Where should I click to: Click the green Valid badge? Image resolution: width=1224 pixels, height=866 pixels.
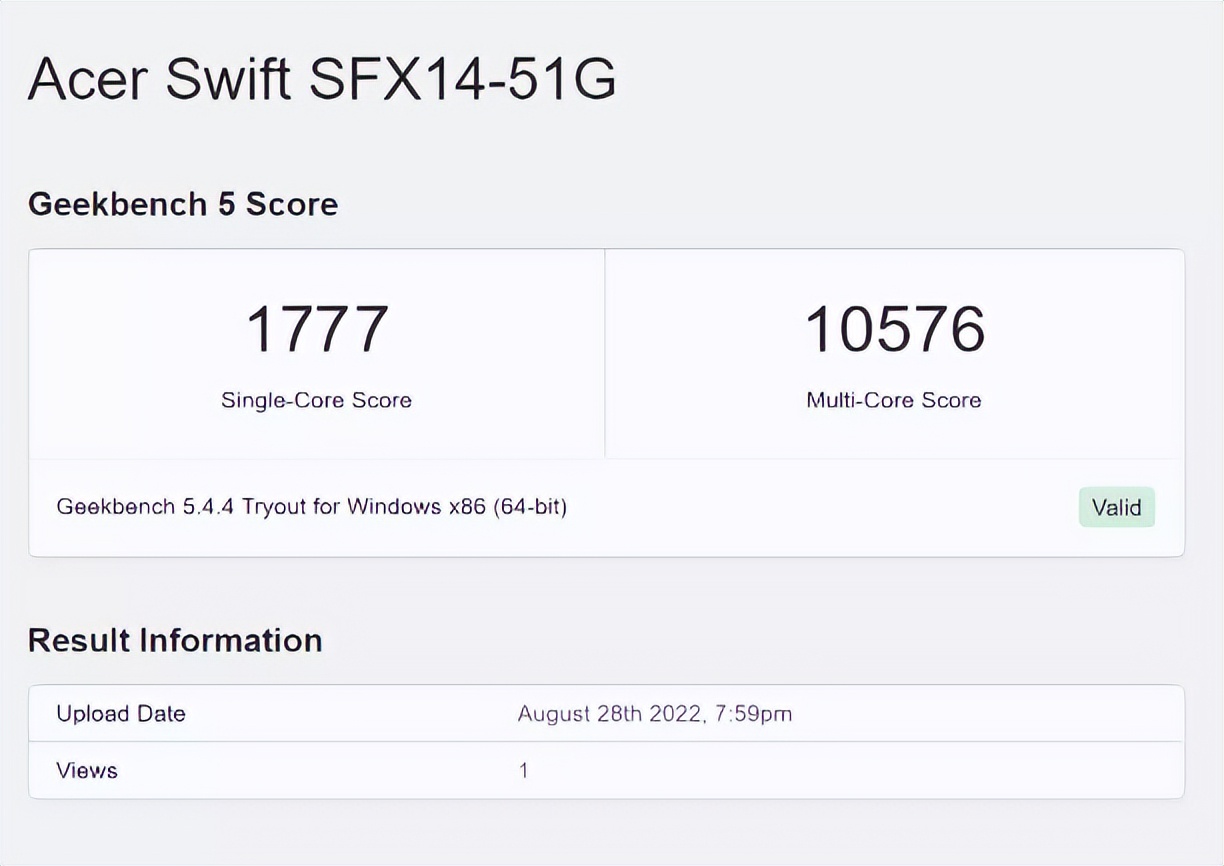[1116, 507]
